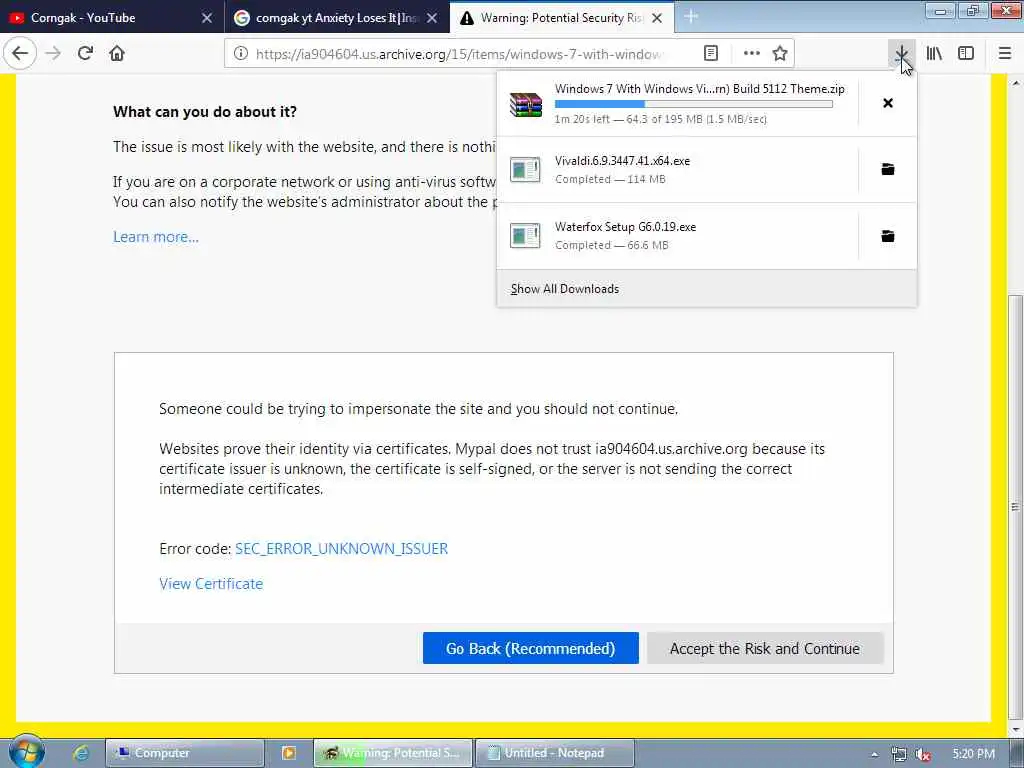Toggle the sidebar toolbar button
1024x768 pixels.
pyautogui.click(x=966, y=54)
